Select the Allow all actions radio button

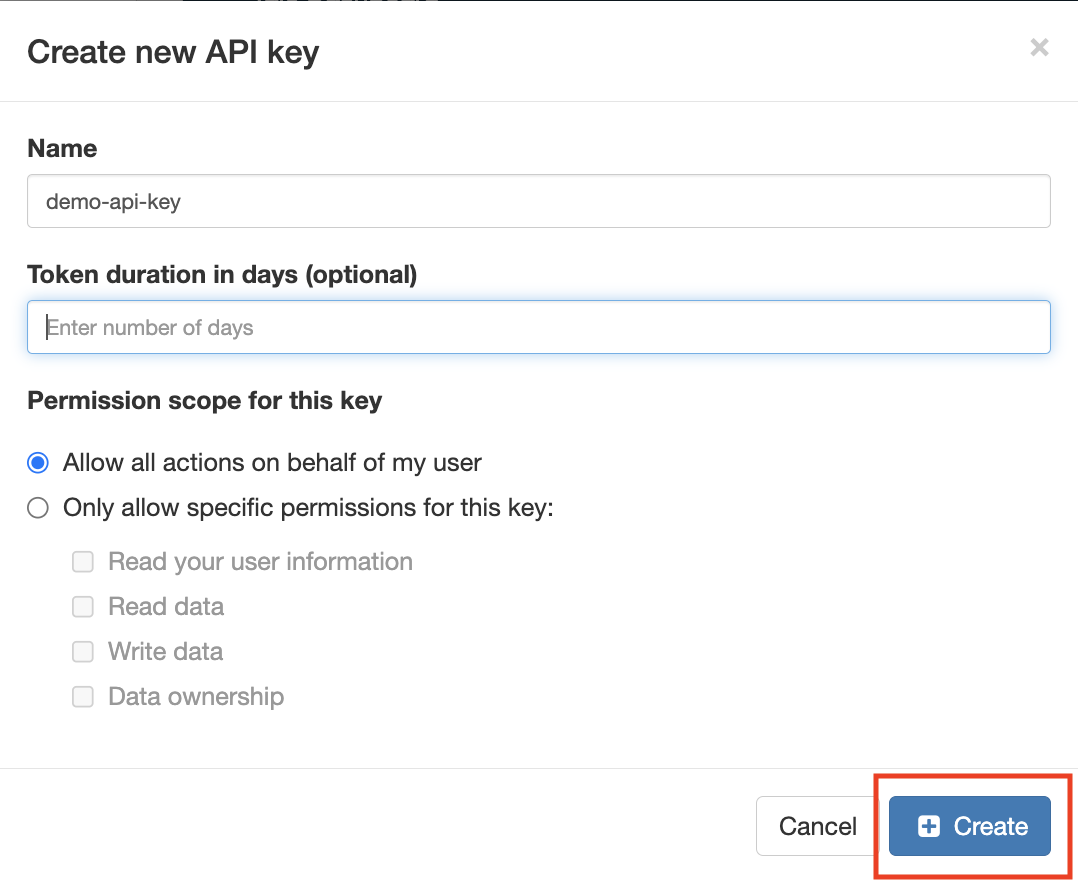click(38, 463)
